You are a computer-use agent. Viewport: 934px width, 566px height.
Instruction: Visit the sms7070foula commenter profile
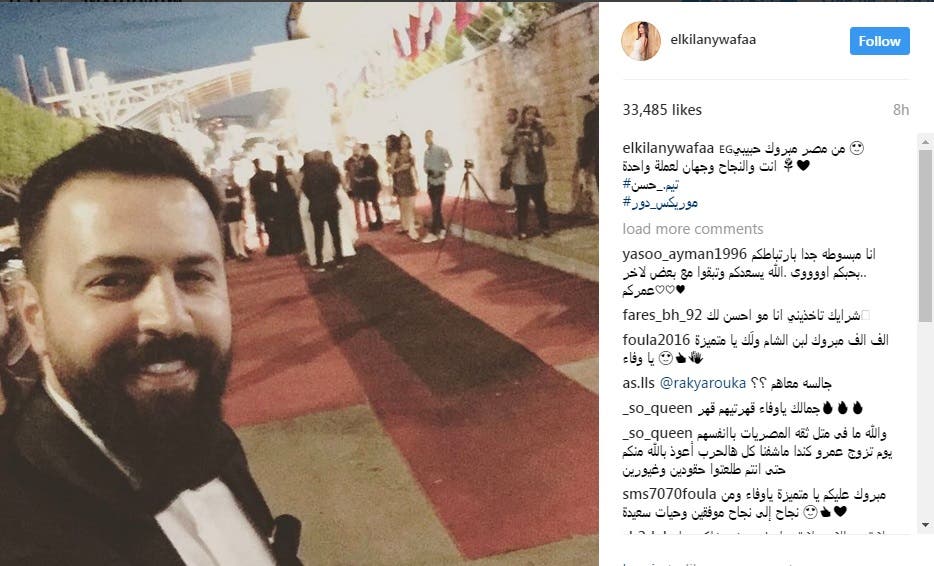[x=670, y=494]
